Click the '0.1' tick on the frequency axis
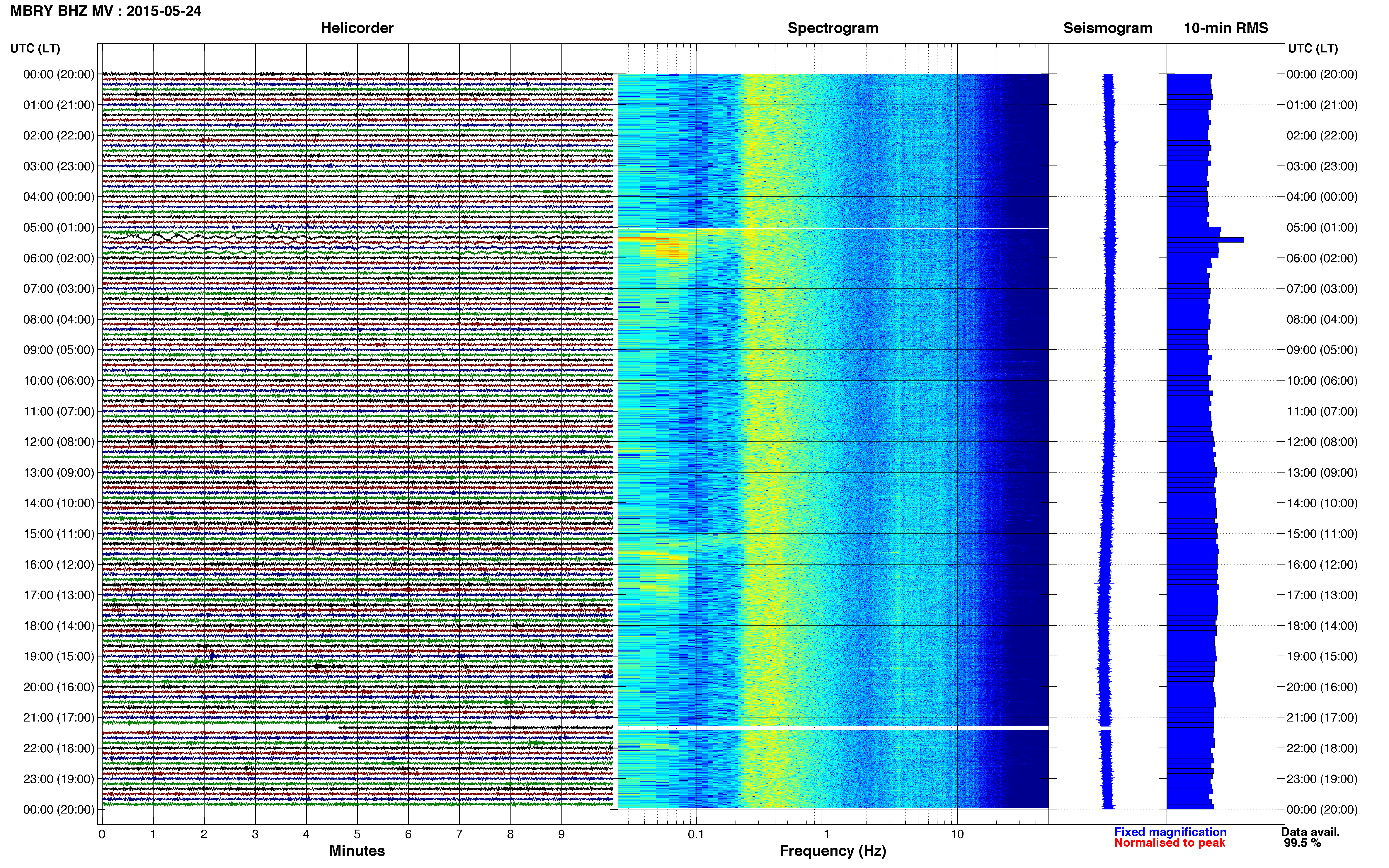 pos(696,834)
